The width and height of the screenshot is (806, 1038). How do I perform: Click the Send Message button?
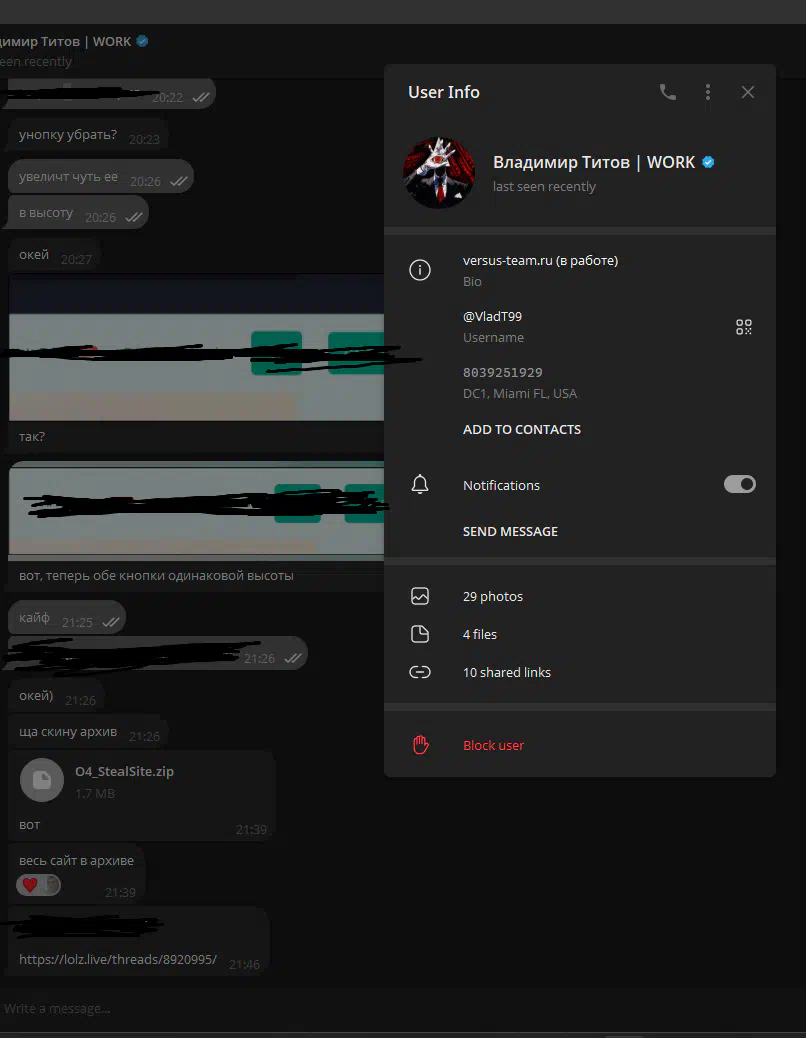[510, 531]
